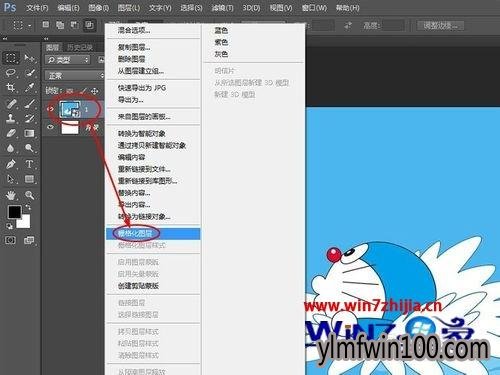500x375 pixels.
Task: Hide layer 1 with its eye icon
Action: point(50,109)
